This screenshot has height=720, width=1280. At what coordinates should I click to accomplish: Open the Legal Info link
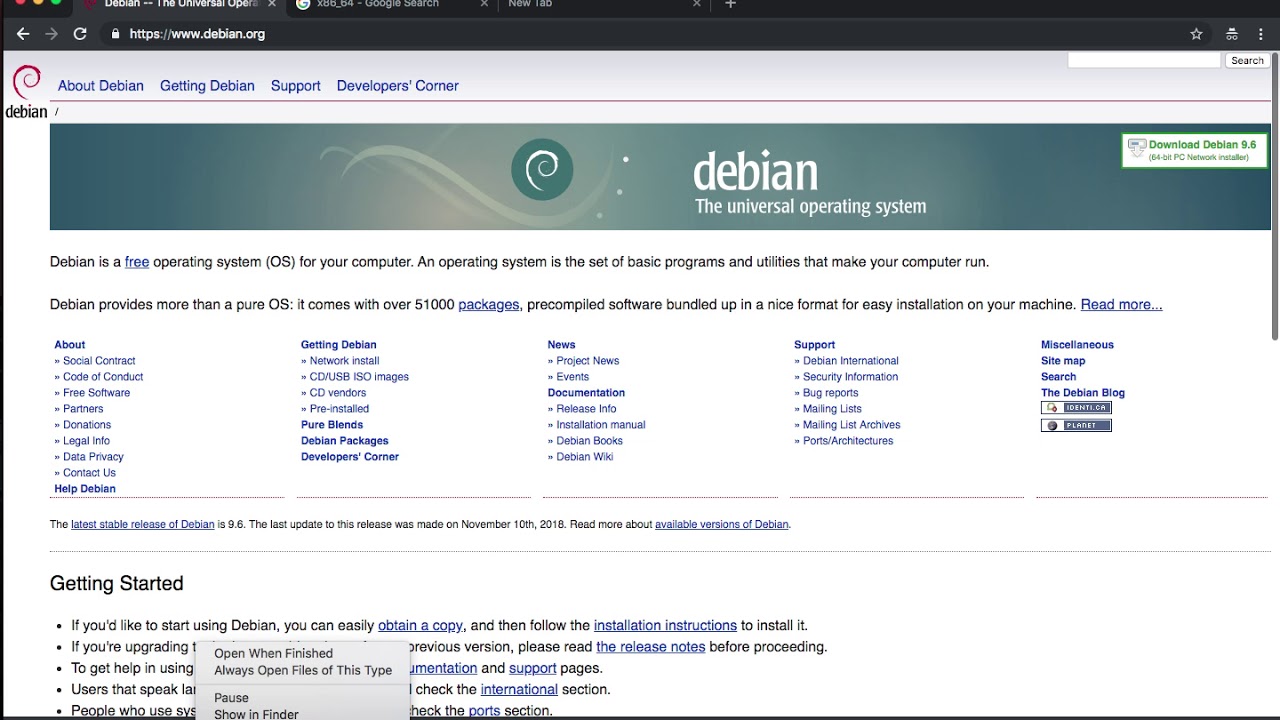tap(86, 441)
